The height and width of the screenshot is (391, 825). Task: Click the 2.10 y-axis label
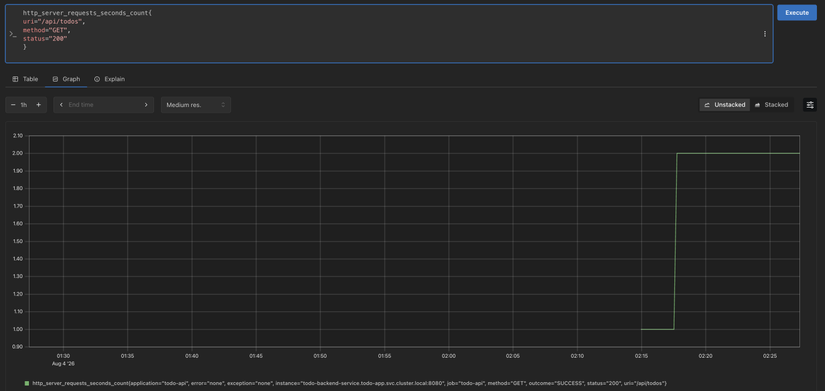tap(17, 136)
